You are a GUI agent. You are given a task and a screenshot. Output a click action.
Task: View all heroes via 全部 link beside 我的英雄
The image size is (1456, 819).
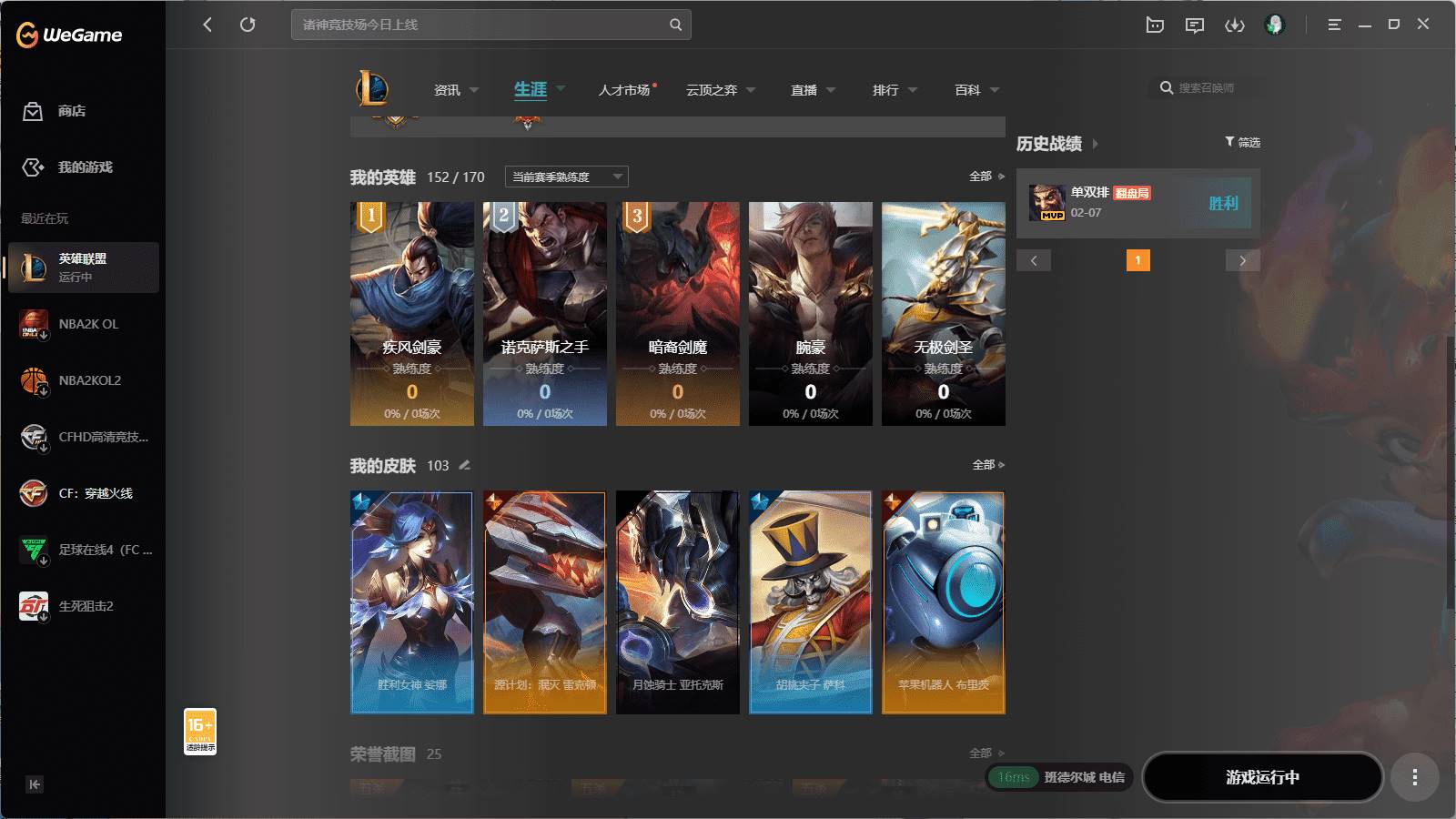(x=986, y=177)
